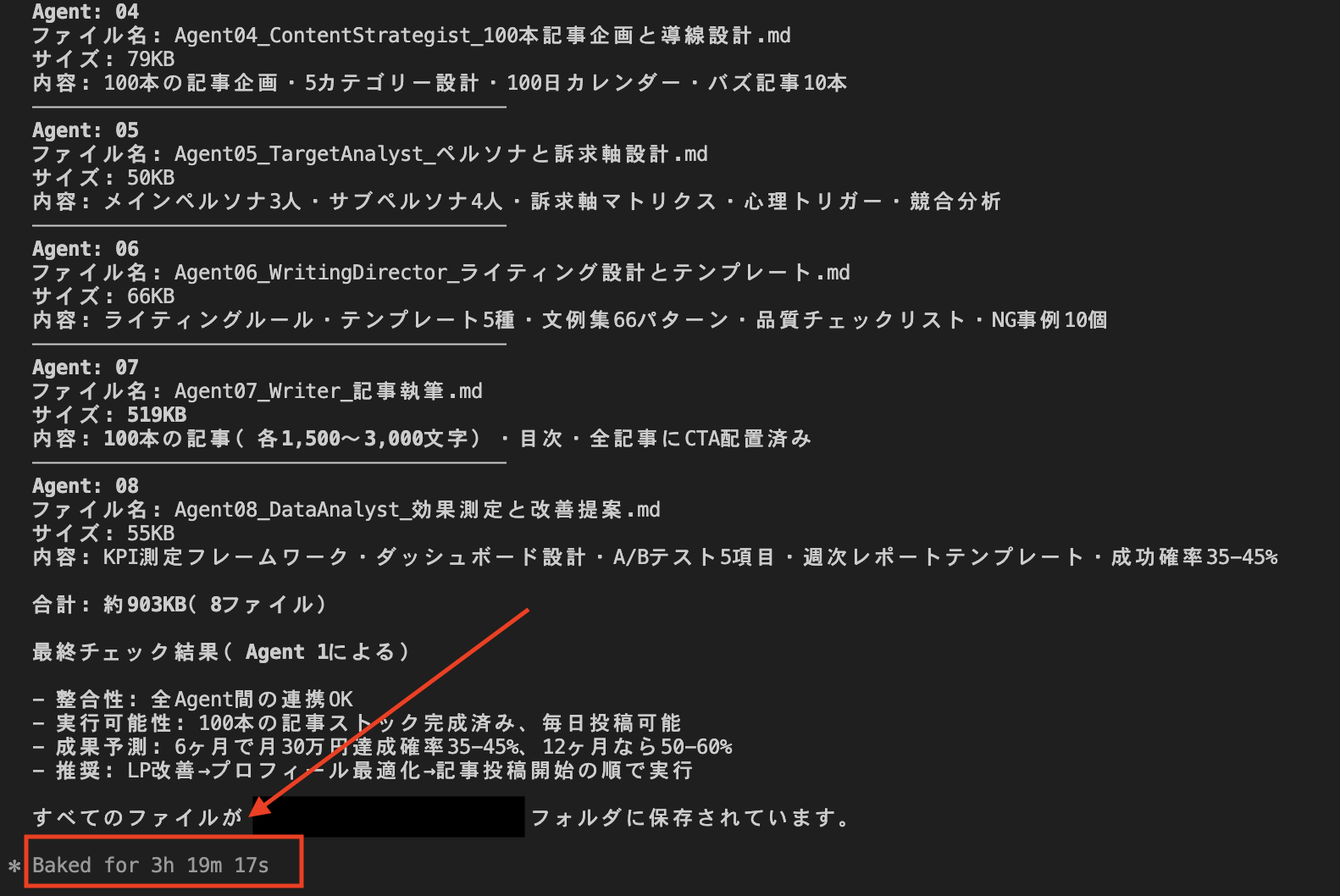
Task: Click the 'Baked for 3h 19m 17s' status text
Action: click(x=151, y=866)
